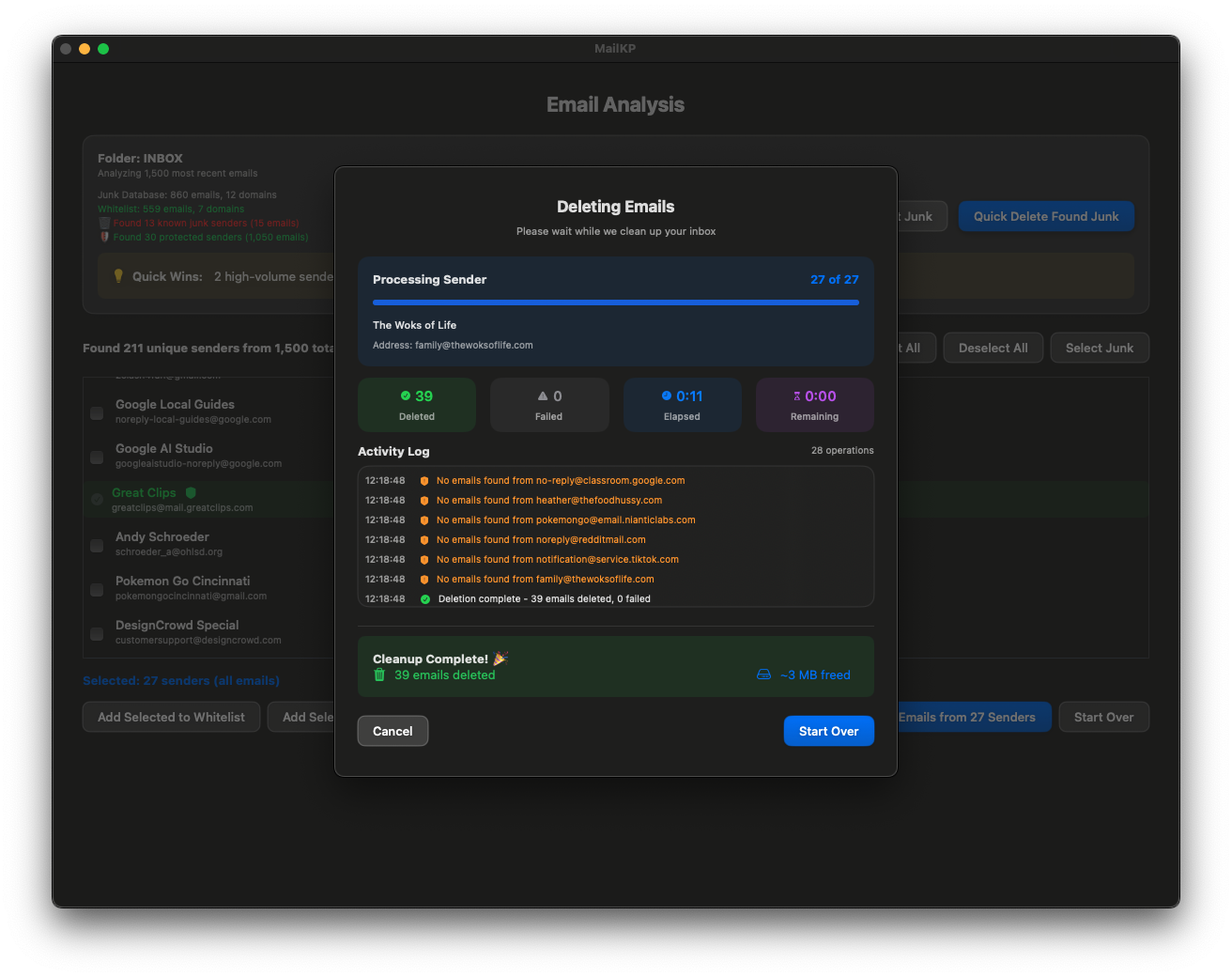Click the orange shield icon on classroom.google.com log entry
Screen dimensions: 1232x977
pos(424,481)
